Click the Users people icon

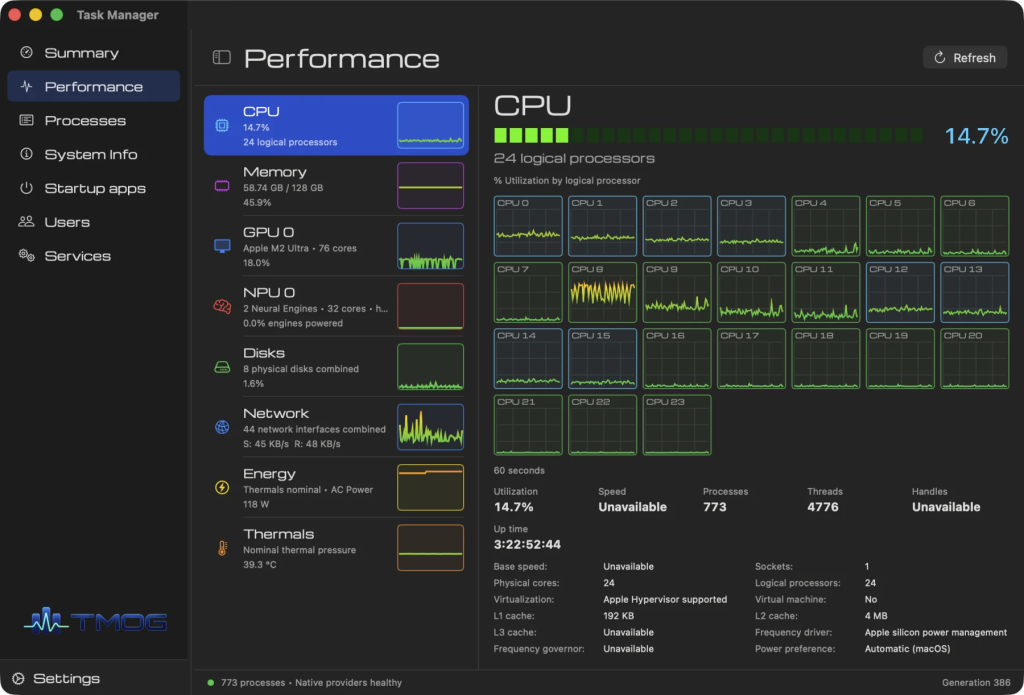tap(26, 221)
